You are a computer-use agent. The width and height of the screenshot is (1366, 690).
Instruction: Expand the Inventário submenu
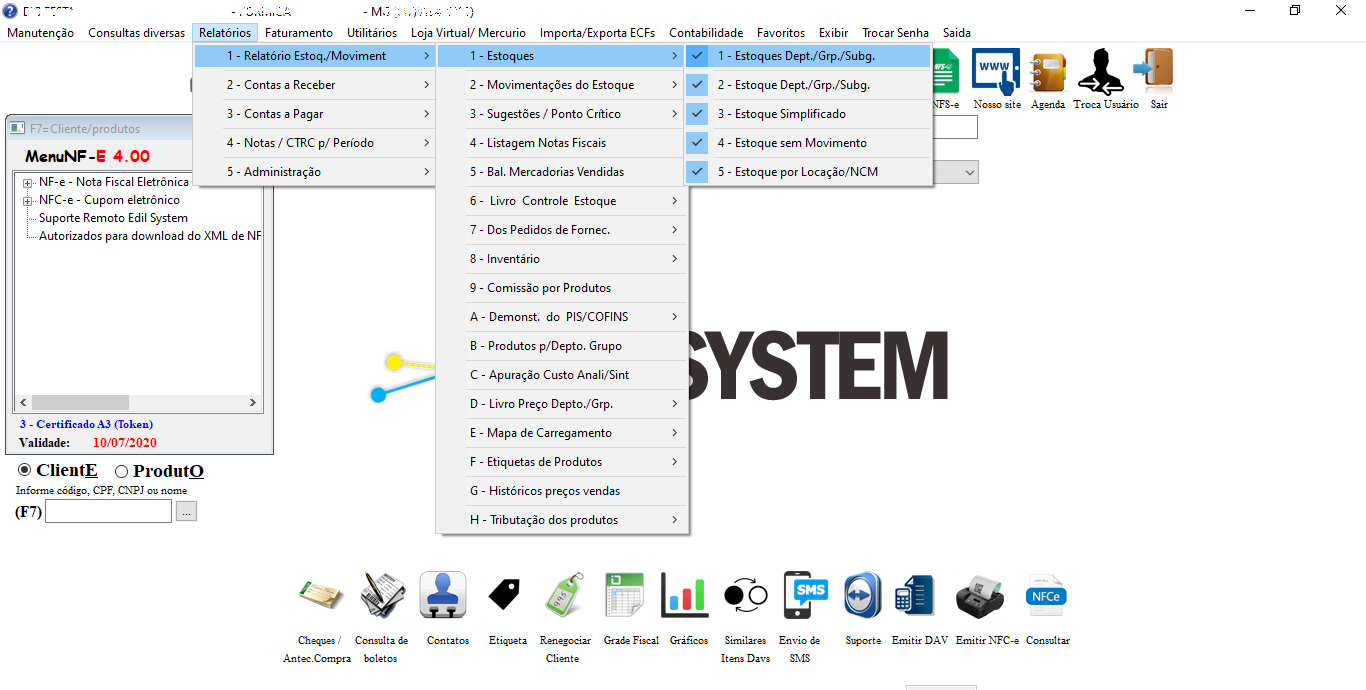pos(562,259)
